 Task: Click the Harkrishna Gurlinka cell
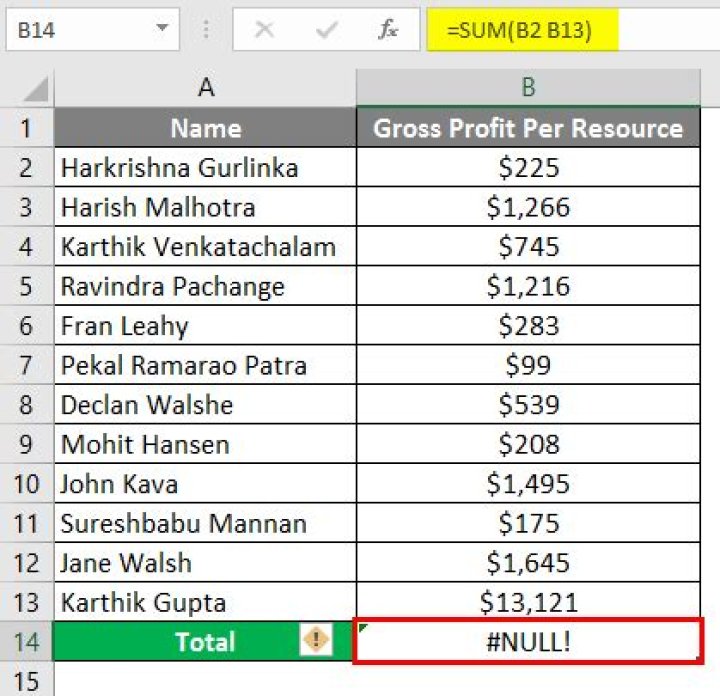pos(205,167)
